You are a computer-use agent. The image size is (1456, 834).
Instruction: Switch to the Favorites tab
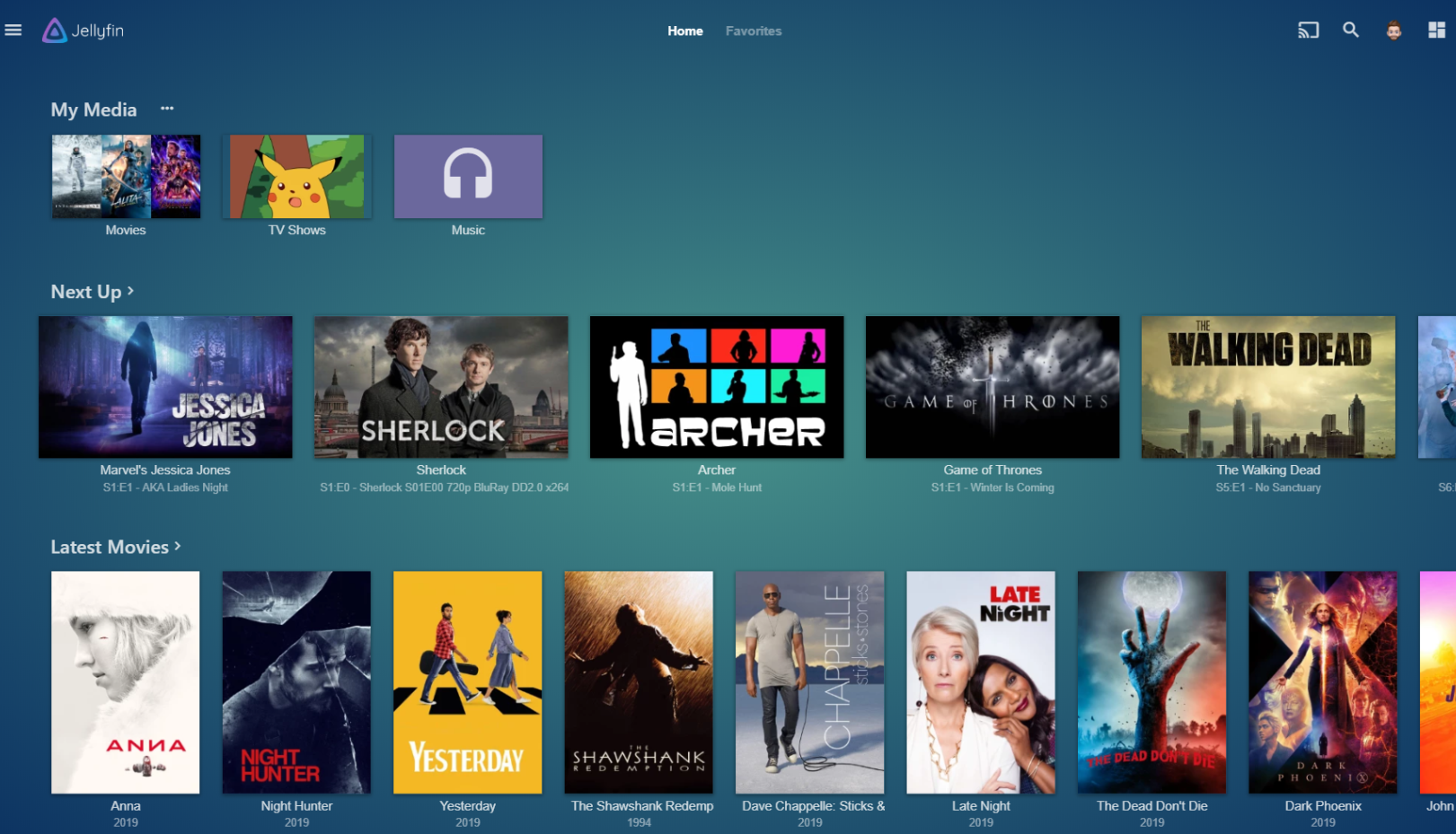tap(754, 31)
